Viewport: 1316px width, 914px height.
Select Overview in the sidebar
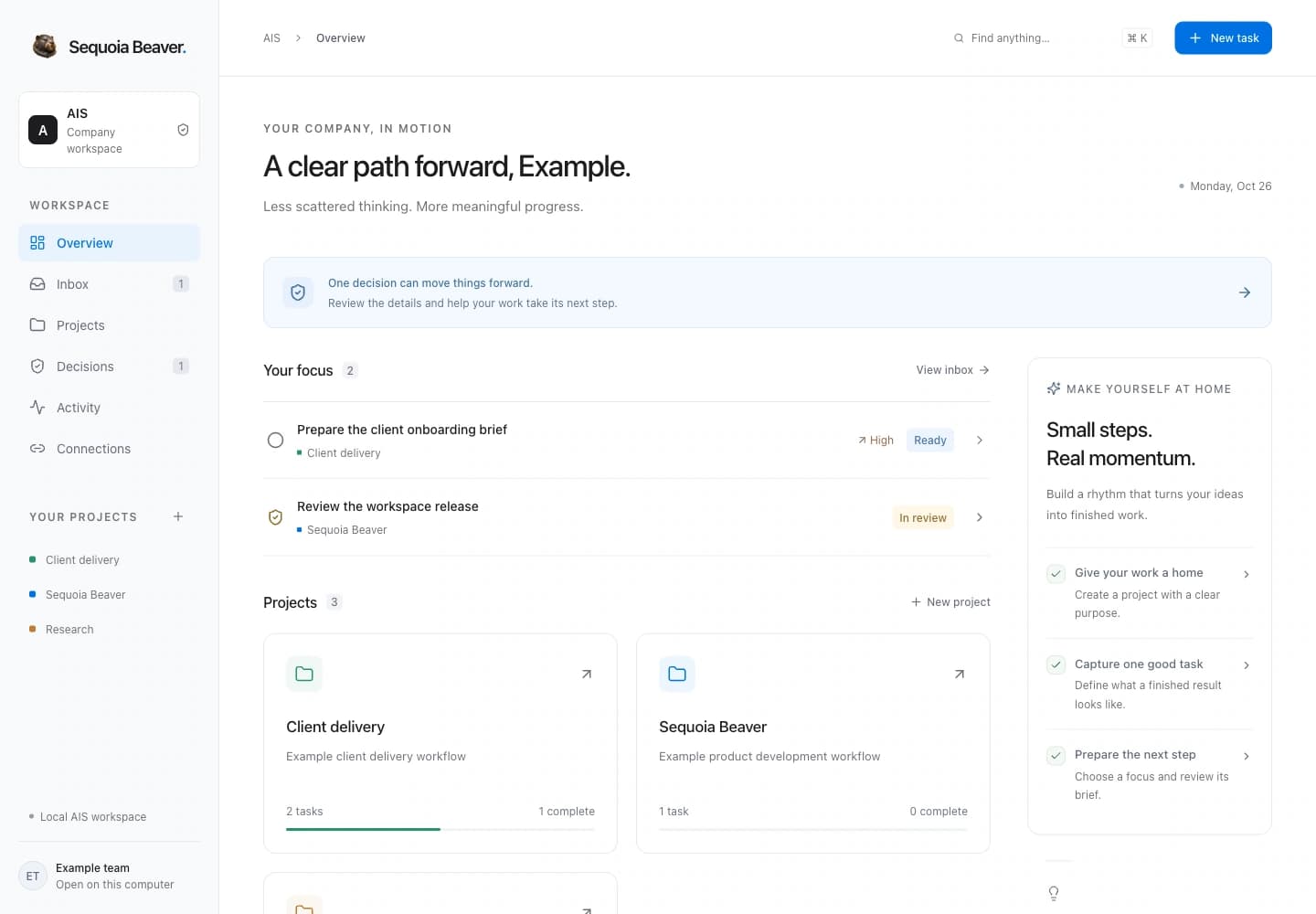click(109, 243)
